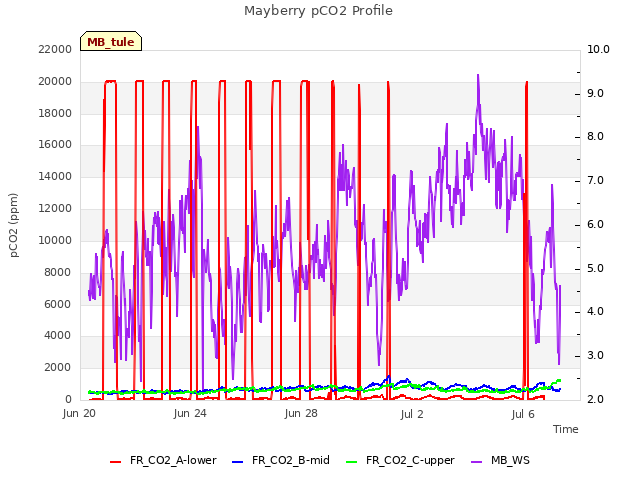The image size is (640, 480).
Task: Click the 9.0 right axis value
Action: point(596,93)
